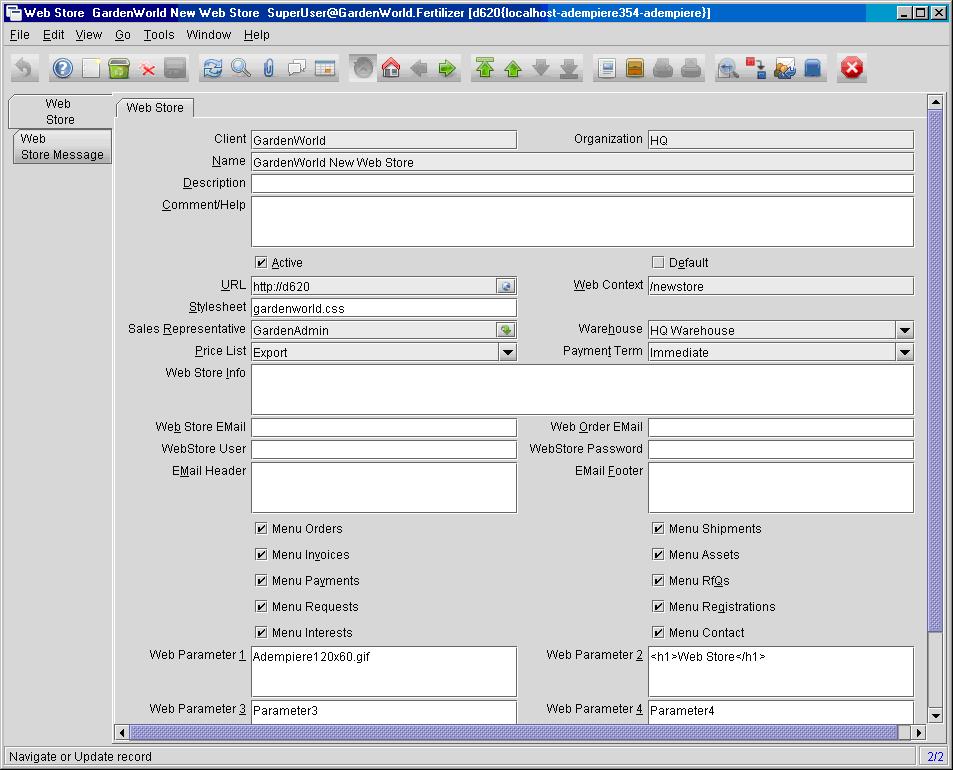Open the Edit menu

pyautogui.click(x=53, y=35)
